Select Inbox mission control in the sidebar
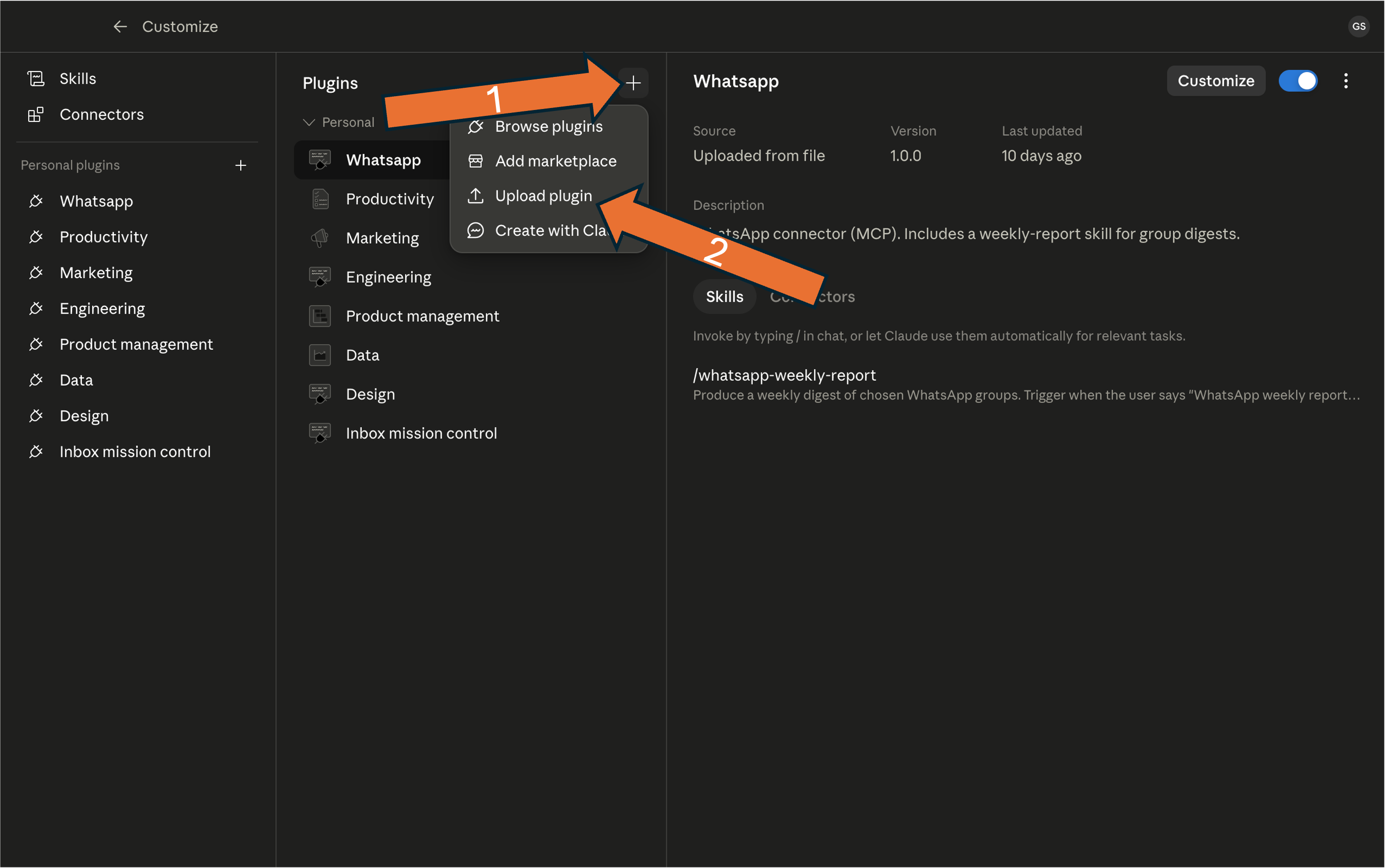Viewport: 1386px width, 868px height. point(135,452)
